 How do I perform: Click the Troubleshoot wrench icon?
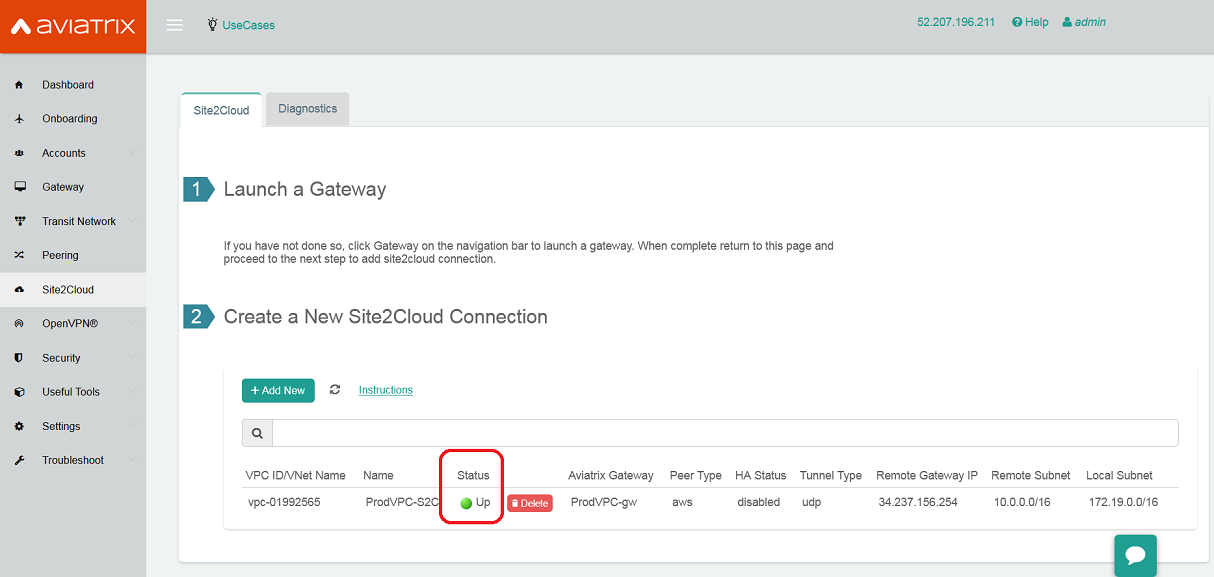pos(19,460)
